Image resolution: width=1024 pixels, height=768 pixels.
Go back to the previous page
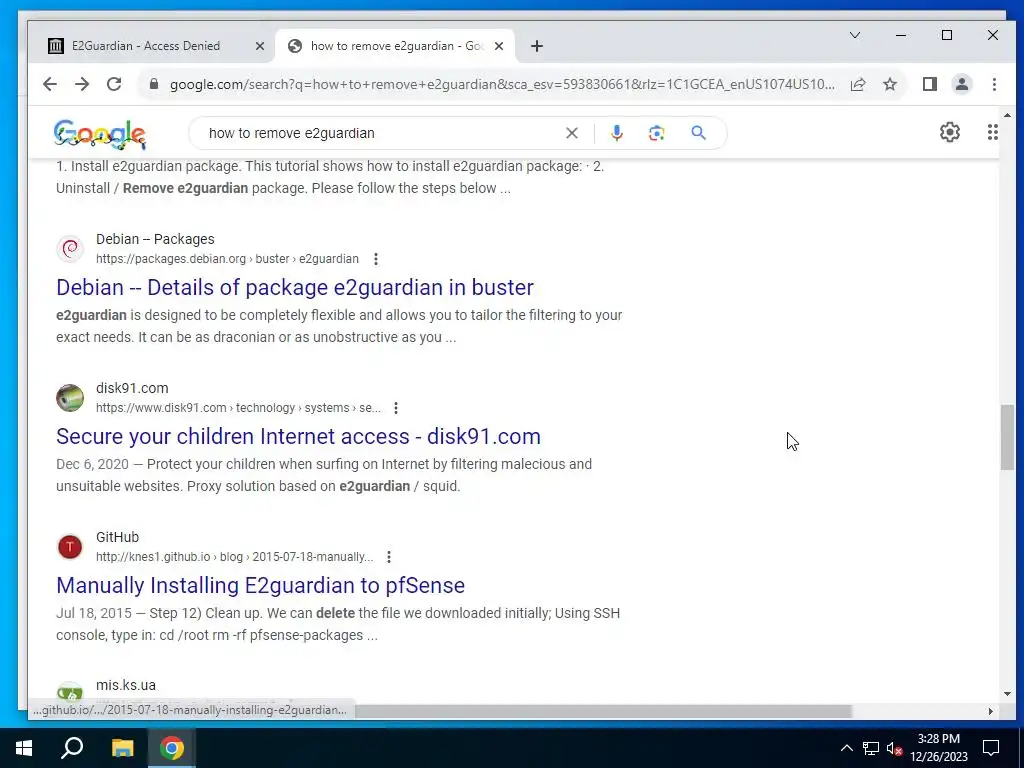pyautogui.click(x=50, y=84)
